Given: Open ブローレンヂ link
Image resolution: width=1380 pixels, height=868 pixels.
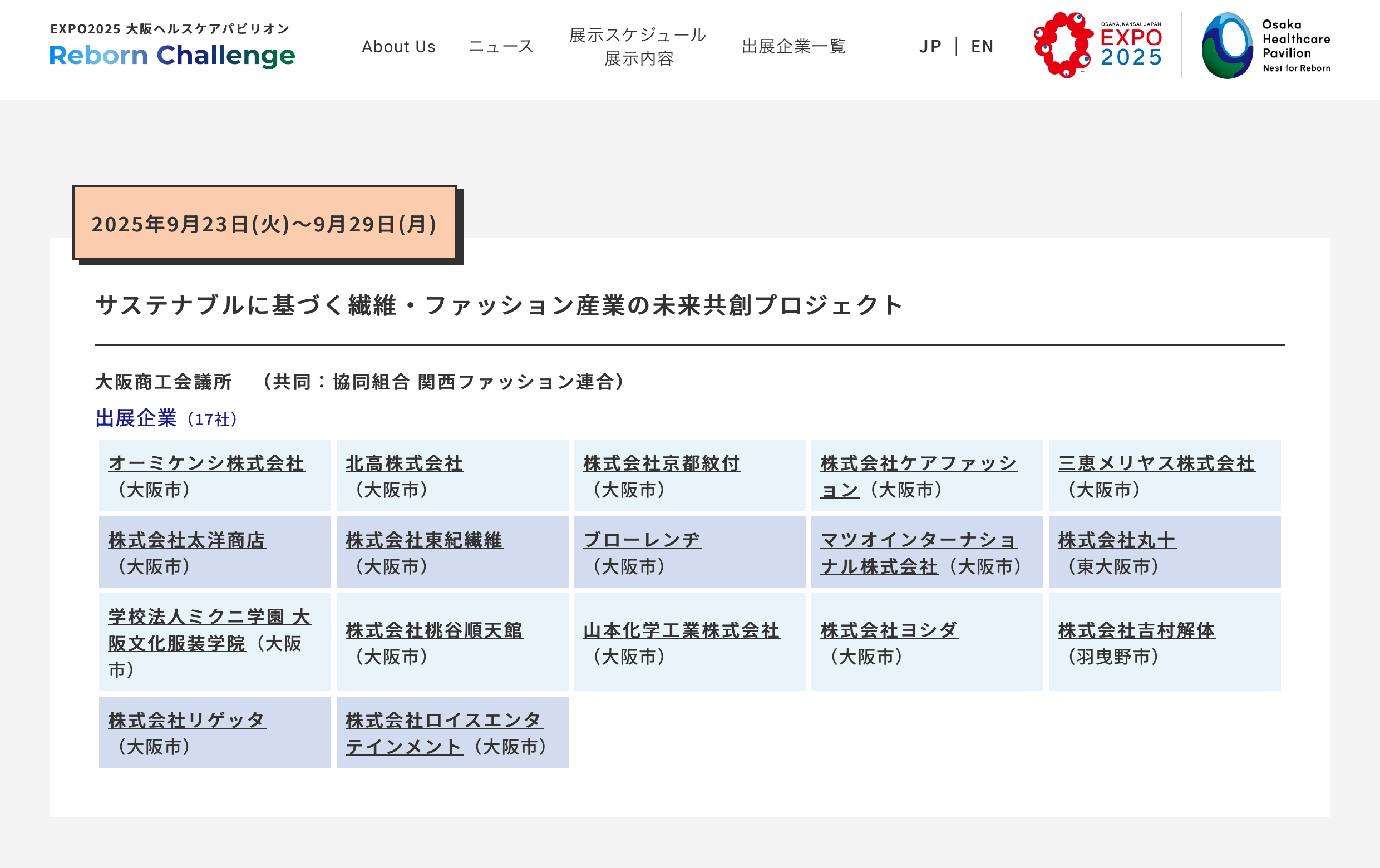Looking at the screenshot, I should click(x=642, y=540).
